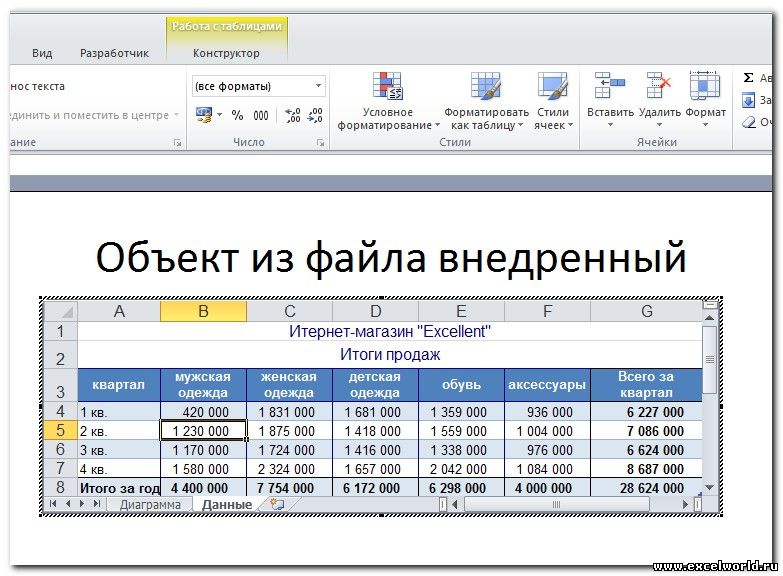783x576 pixels.
Task: Decrease decimal places
Action: click(x=315, y=115)
